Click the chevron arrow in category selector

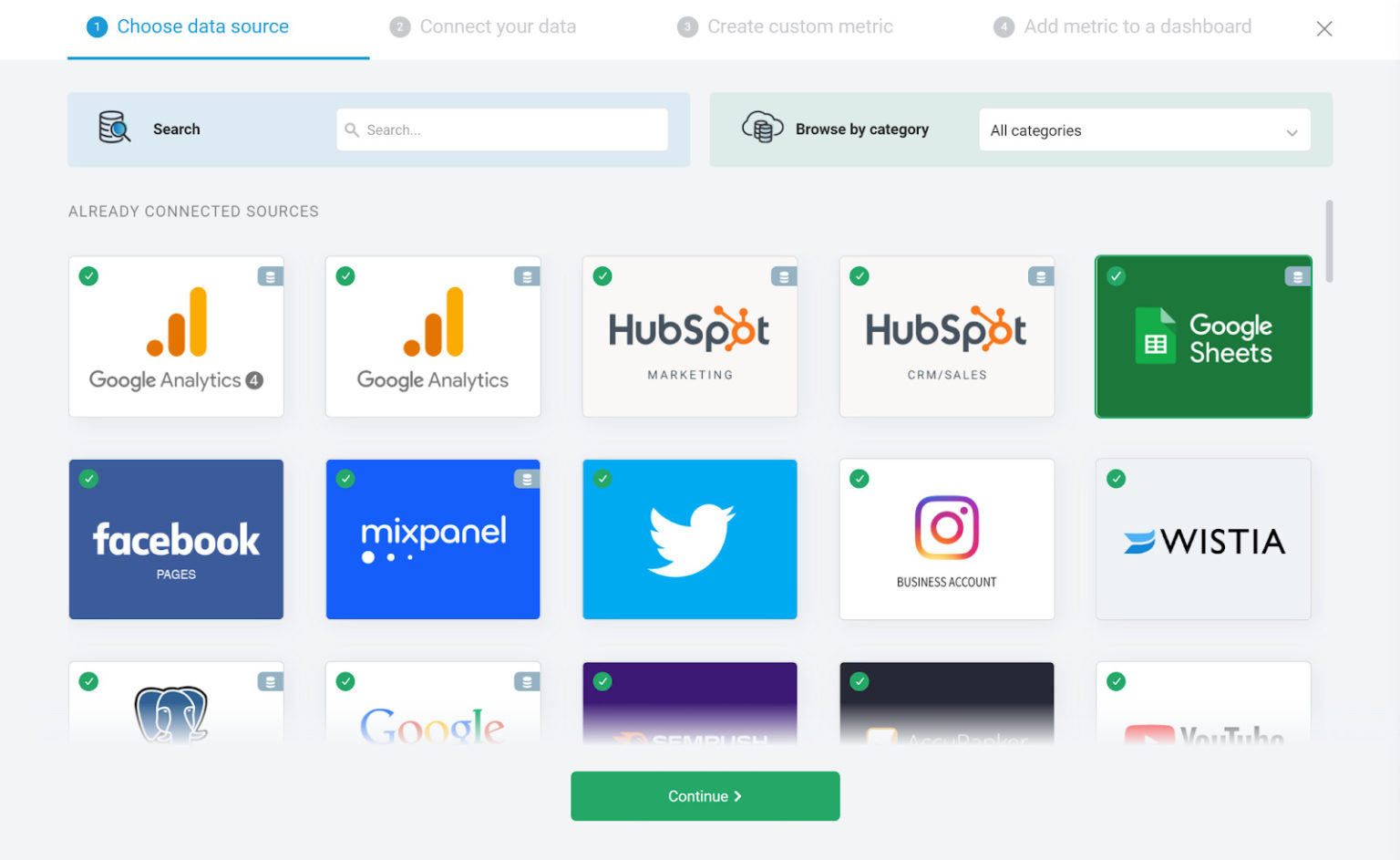pos(1292,132)
